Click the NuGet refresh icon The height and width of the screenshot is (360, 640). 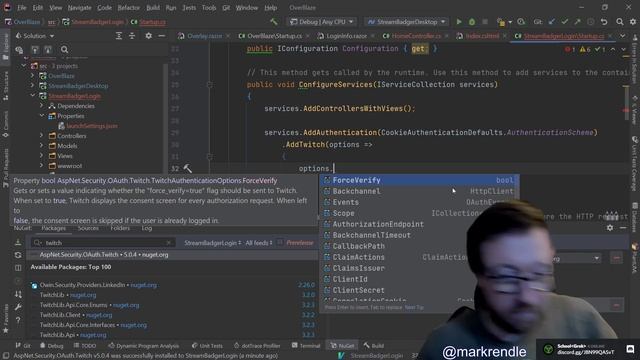(x=18, y=255)
